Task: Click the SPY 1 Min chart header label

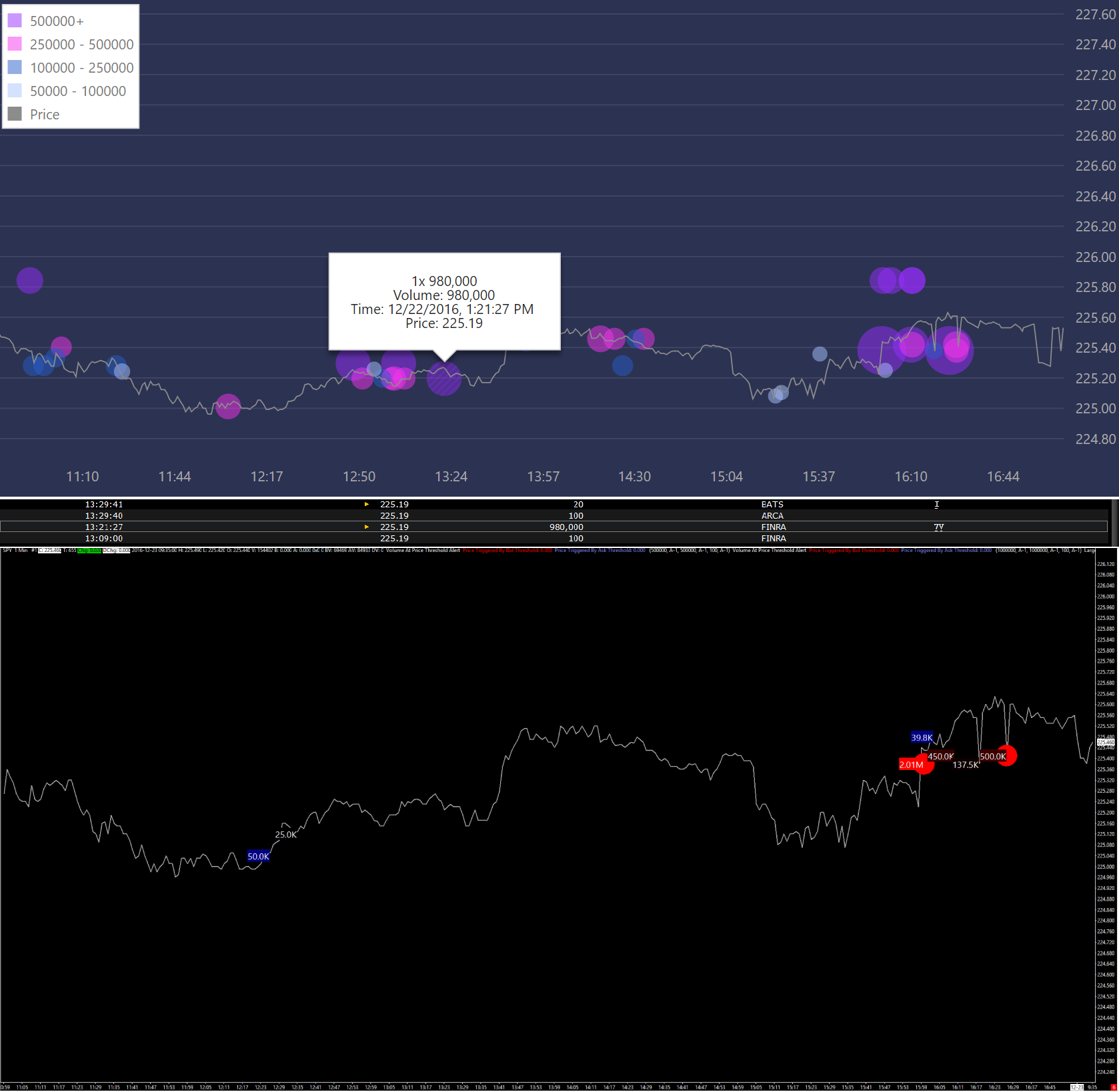Action: tap(15, 551)
